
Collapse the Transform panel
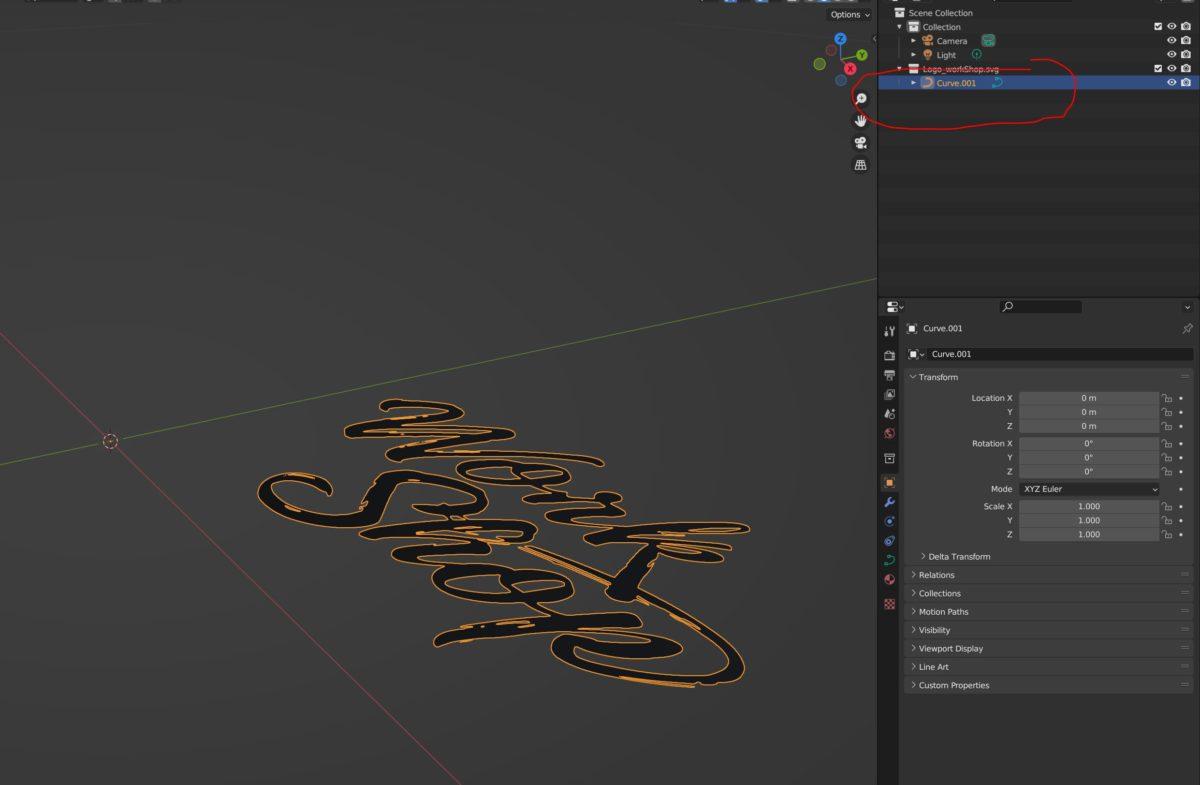click(x=937, y=377)
